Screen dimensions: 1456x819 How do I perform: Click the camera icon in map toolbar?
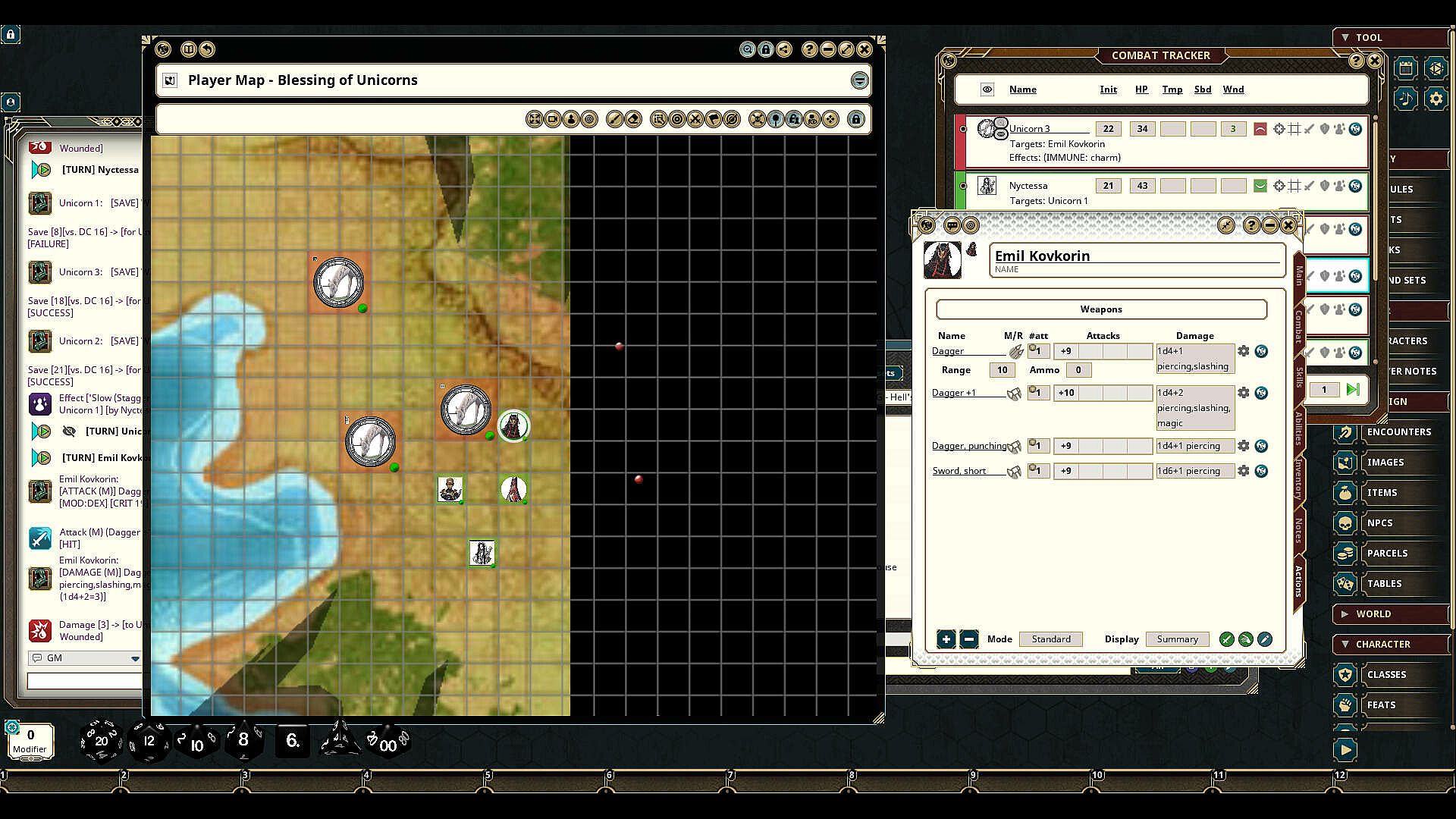(553, 119)
